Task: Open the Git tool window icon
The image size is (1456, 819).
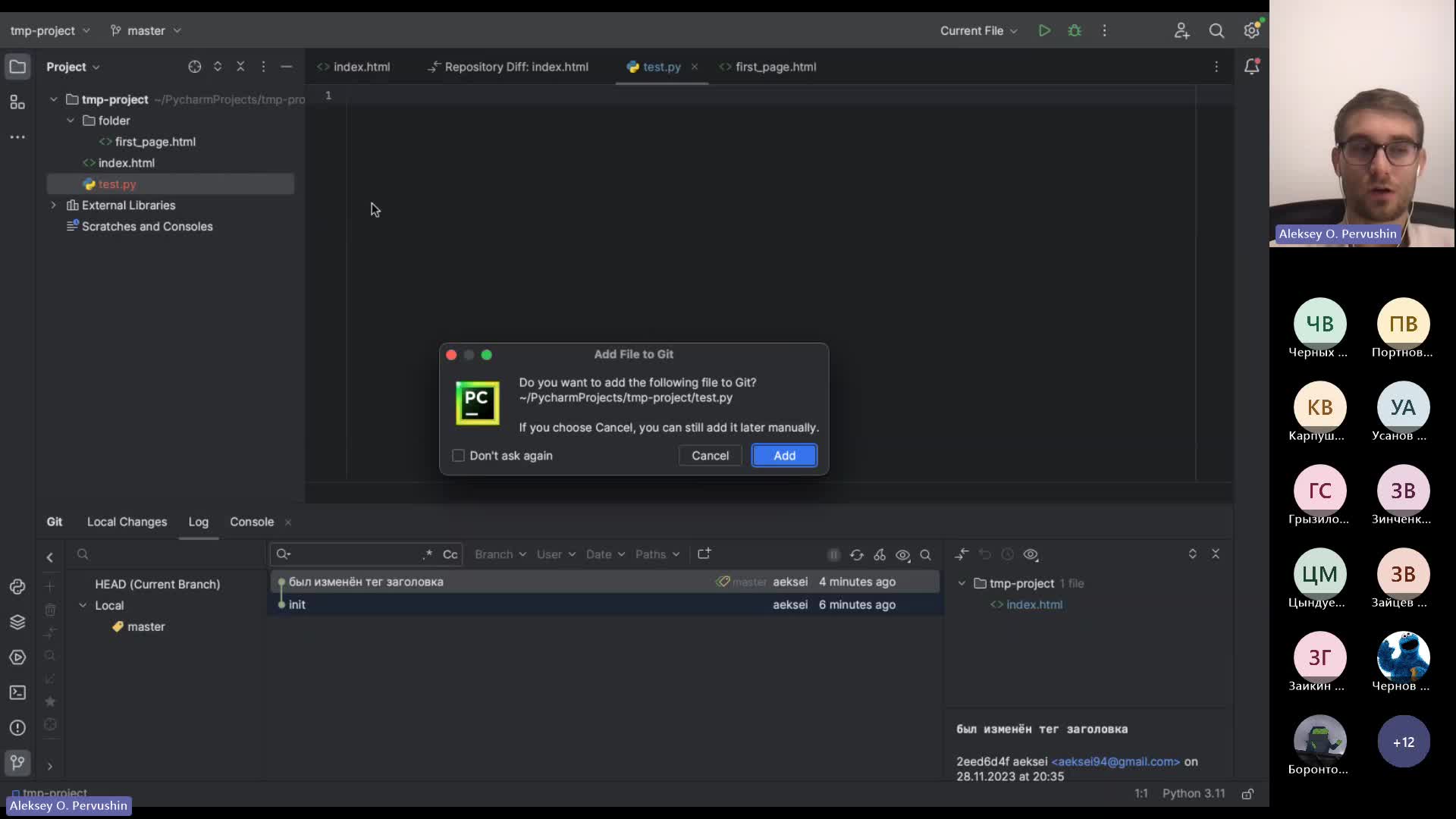Action: click(x=17, y=763)
